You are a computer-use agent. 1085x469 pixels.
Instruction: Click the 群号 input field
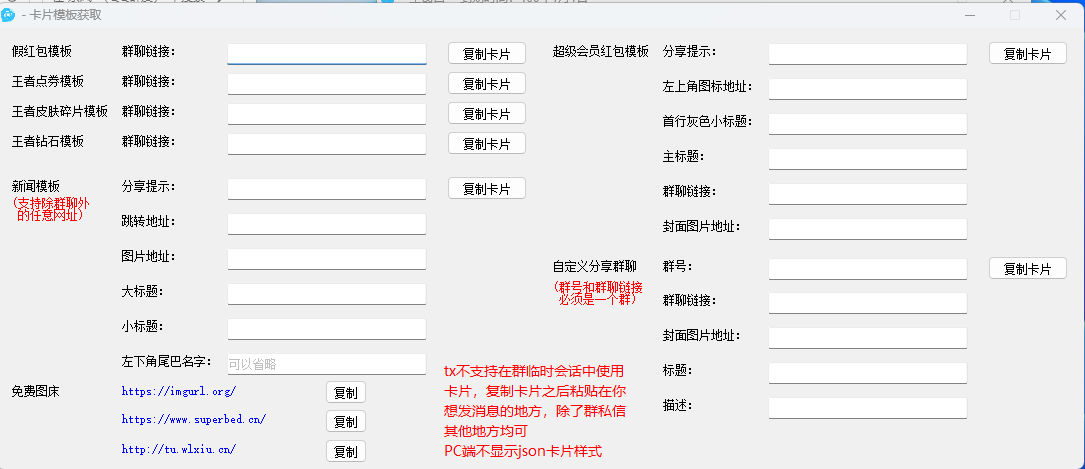867,269
